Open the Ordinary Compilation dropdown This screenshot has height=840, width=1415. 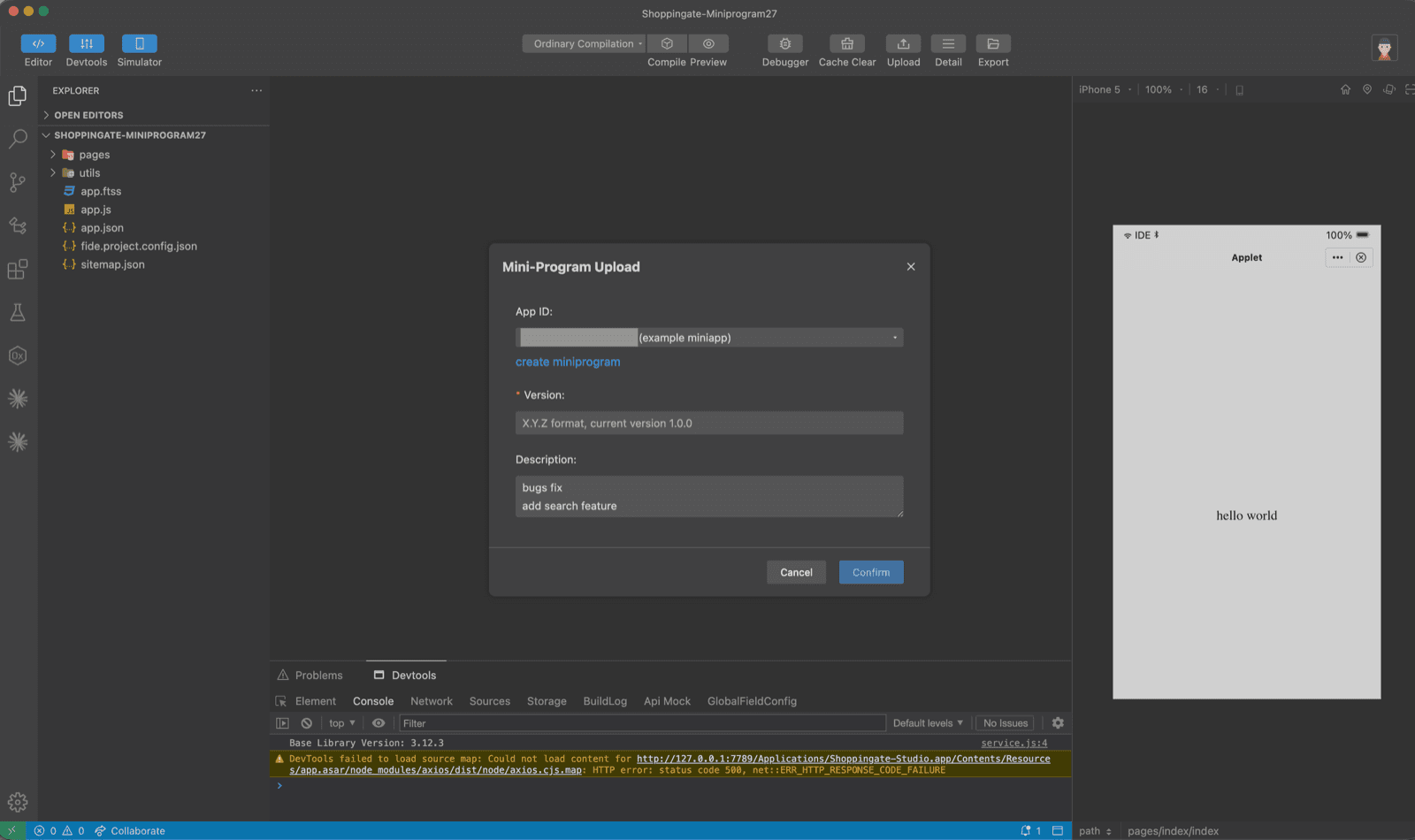click(584, 43)
